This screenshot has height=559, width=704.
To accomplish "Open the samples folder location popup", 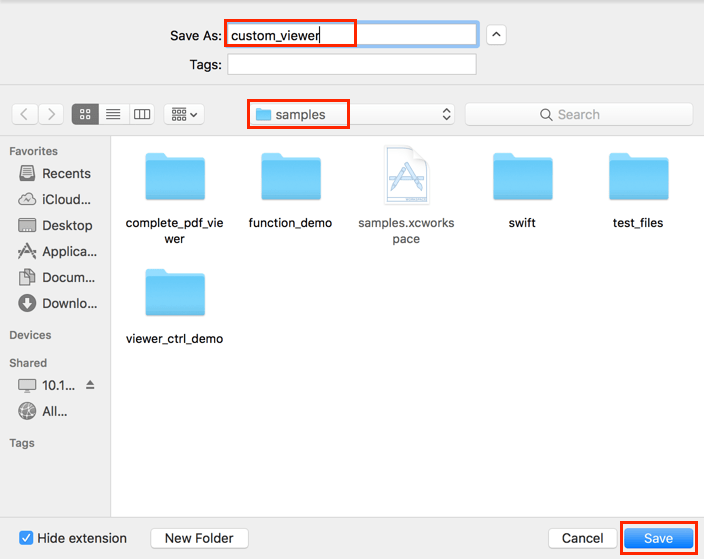I will pyautogui.click(x=352, y=114).
